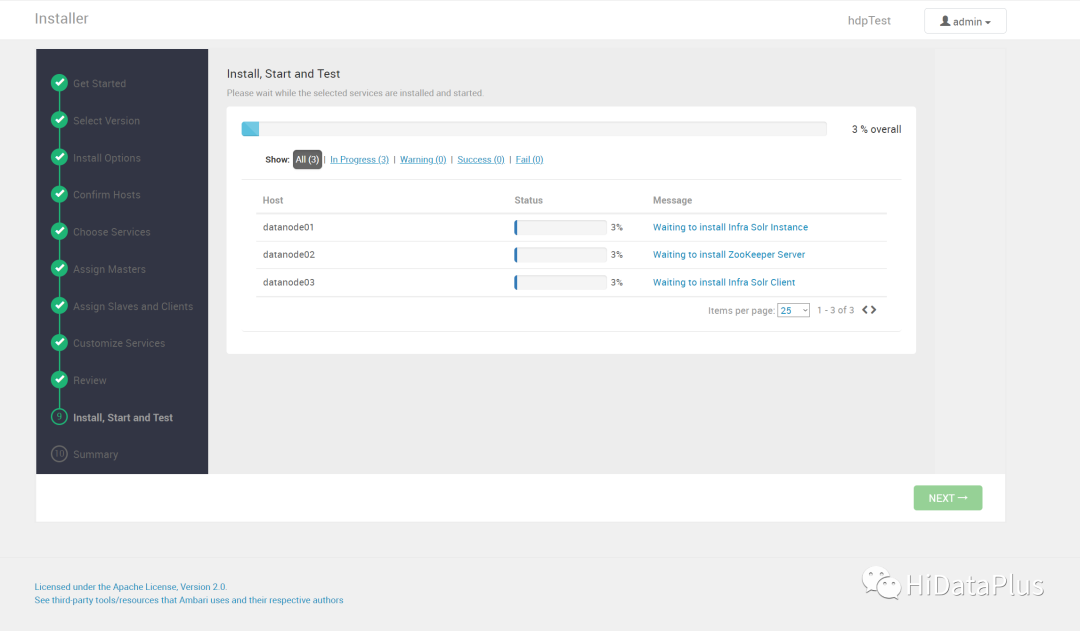Image resolution: width=1080 pixels, height=631 pixels.
Task: Filter hosts by Success (0)
Action: pos(480,160)
